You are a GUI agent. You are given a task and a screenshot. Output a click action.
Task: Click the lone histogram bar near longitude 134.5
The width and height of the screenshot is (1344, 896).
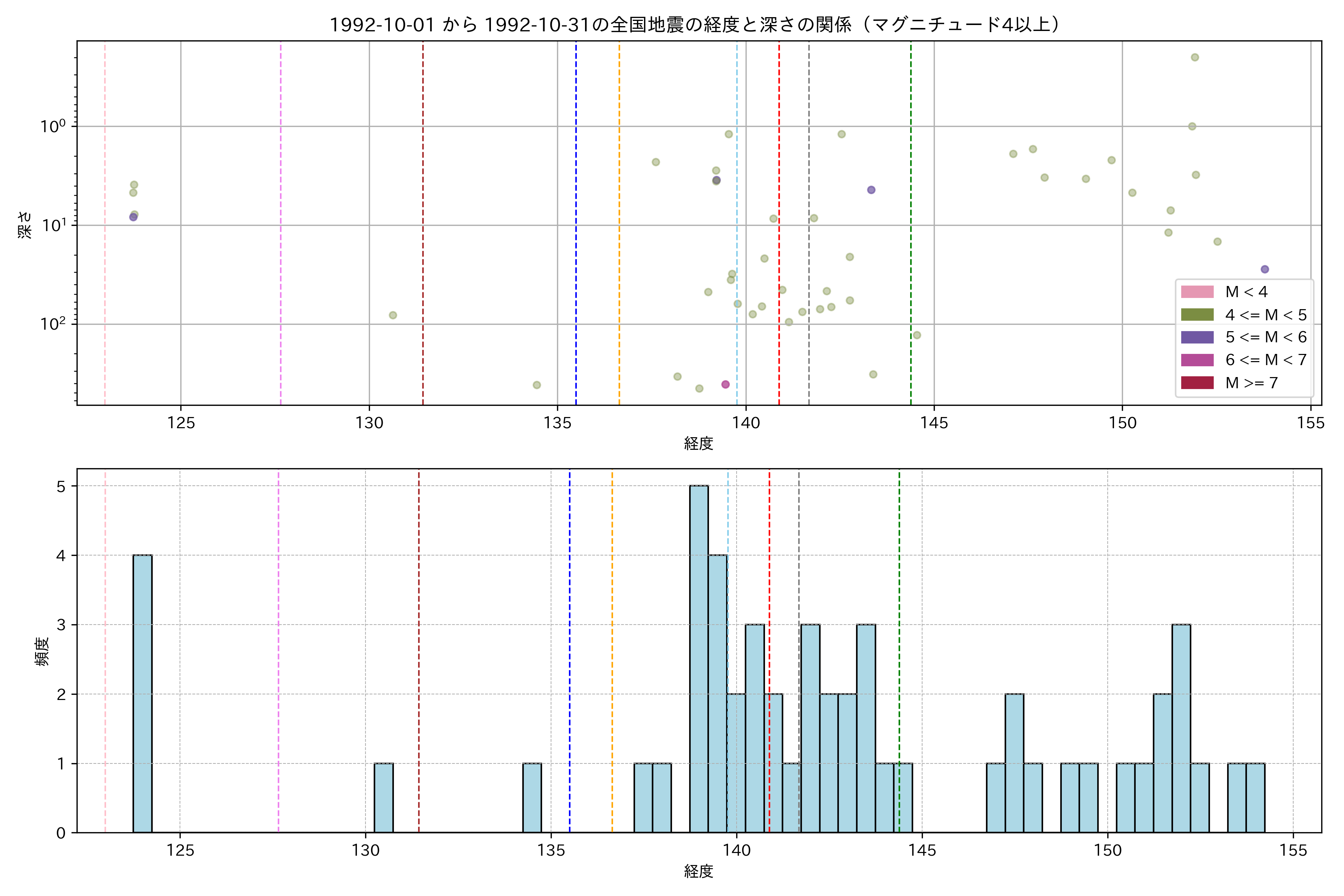coord(532,798)
